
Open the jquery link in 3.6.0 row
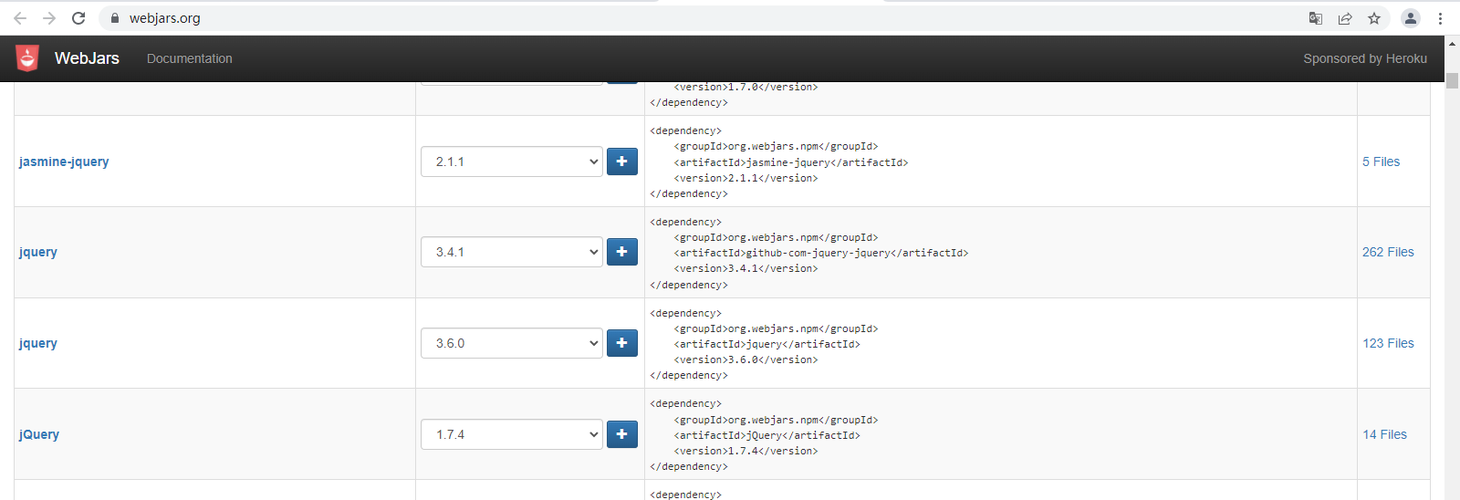pyautogui.click(x=38, y=344)
